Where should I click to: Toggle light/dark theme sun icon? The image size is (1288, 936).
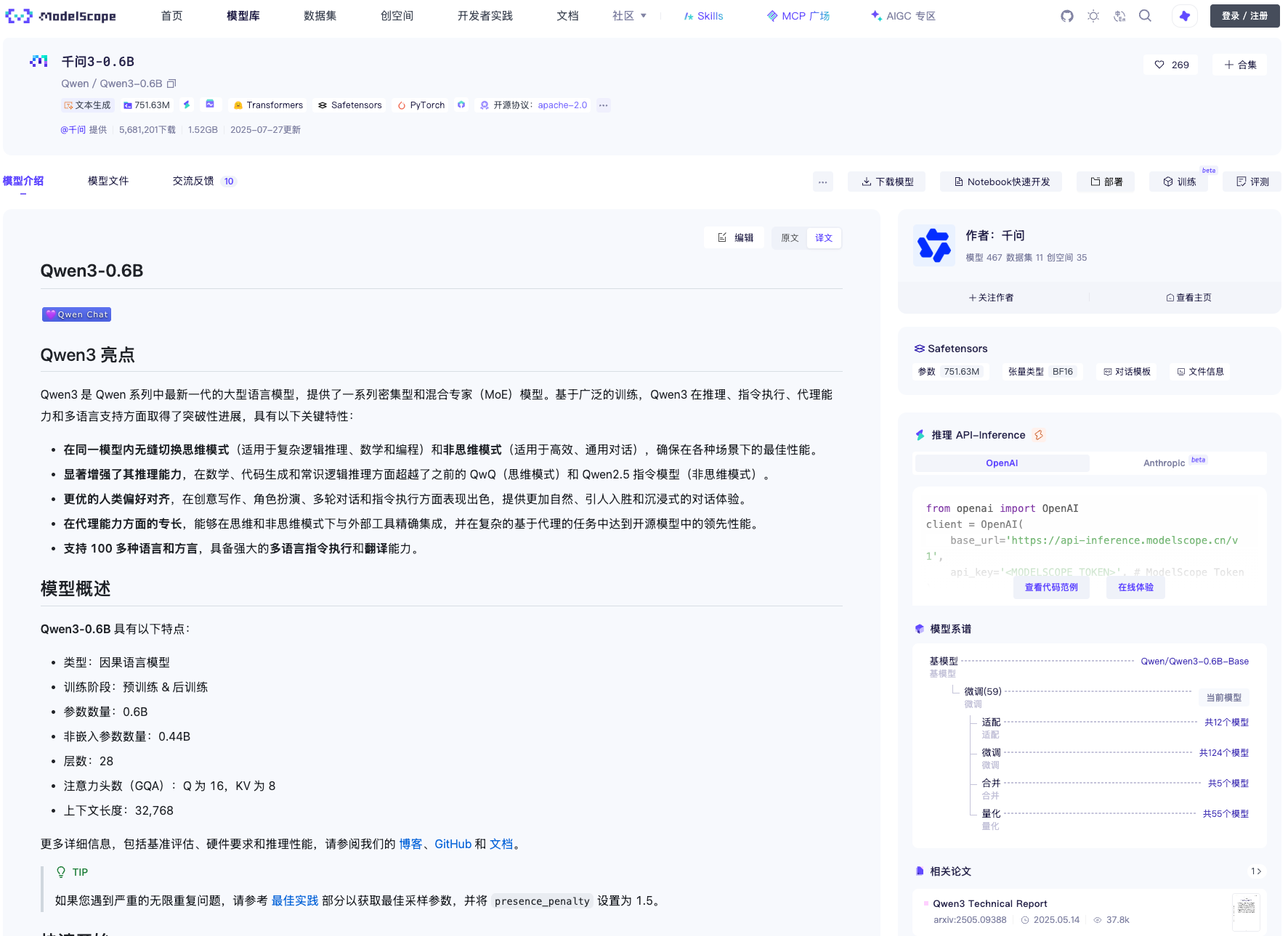pos(1093,16)
